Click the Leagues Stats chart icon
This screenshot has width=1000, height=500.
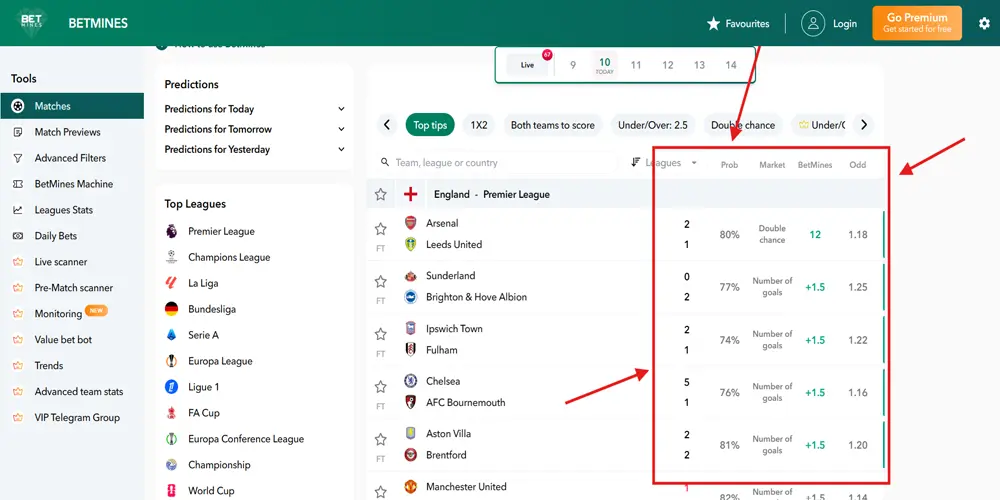coord(18,210)
